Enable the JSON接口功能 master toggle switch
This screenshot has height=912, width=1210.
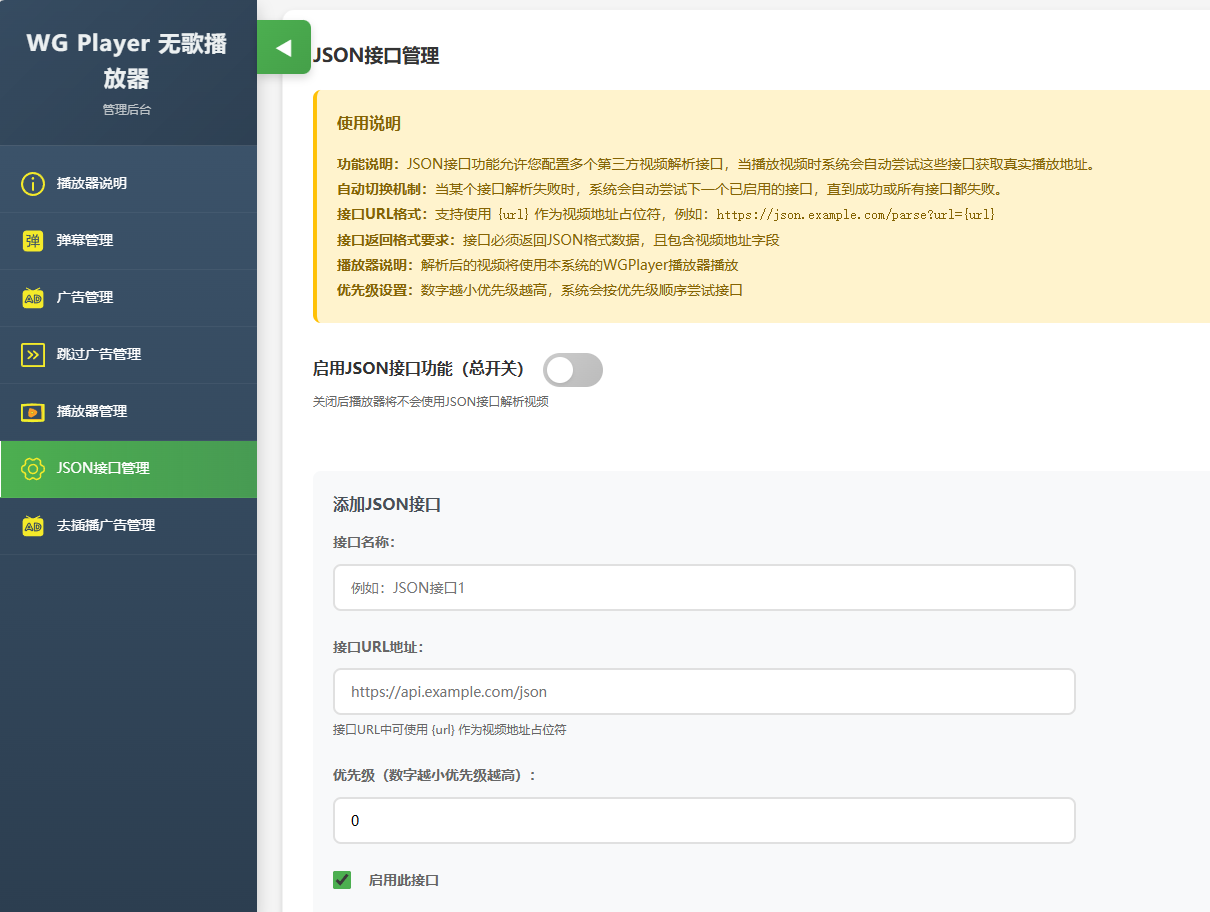click(572, 370)
